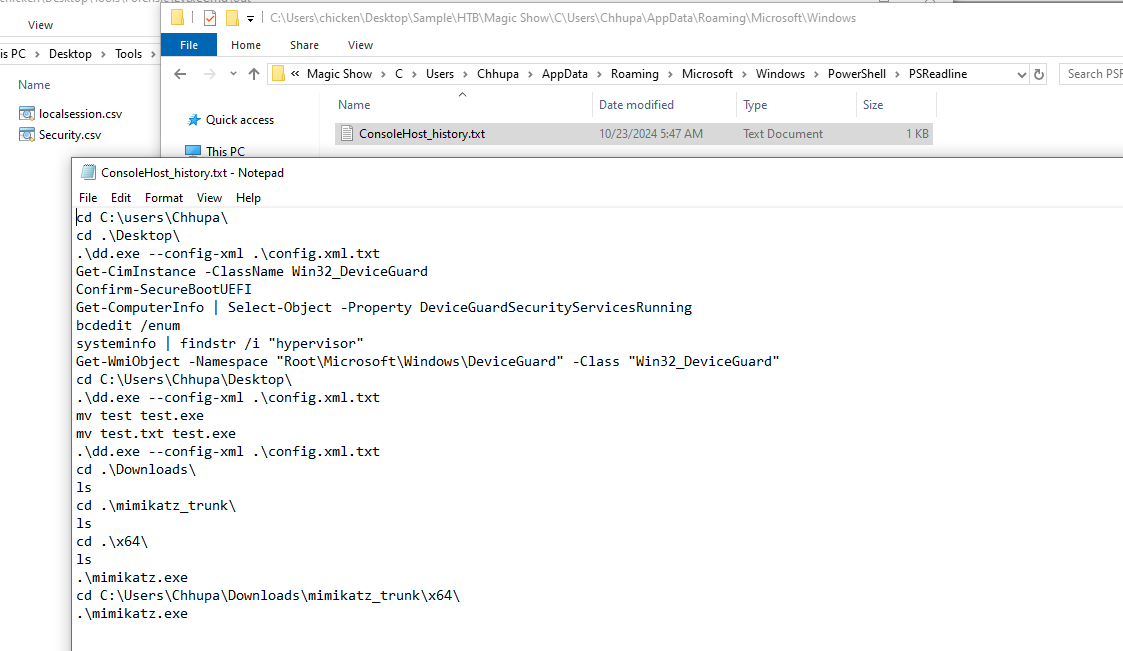Click the Quick access star icon

click(x=194, y=120)
